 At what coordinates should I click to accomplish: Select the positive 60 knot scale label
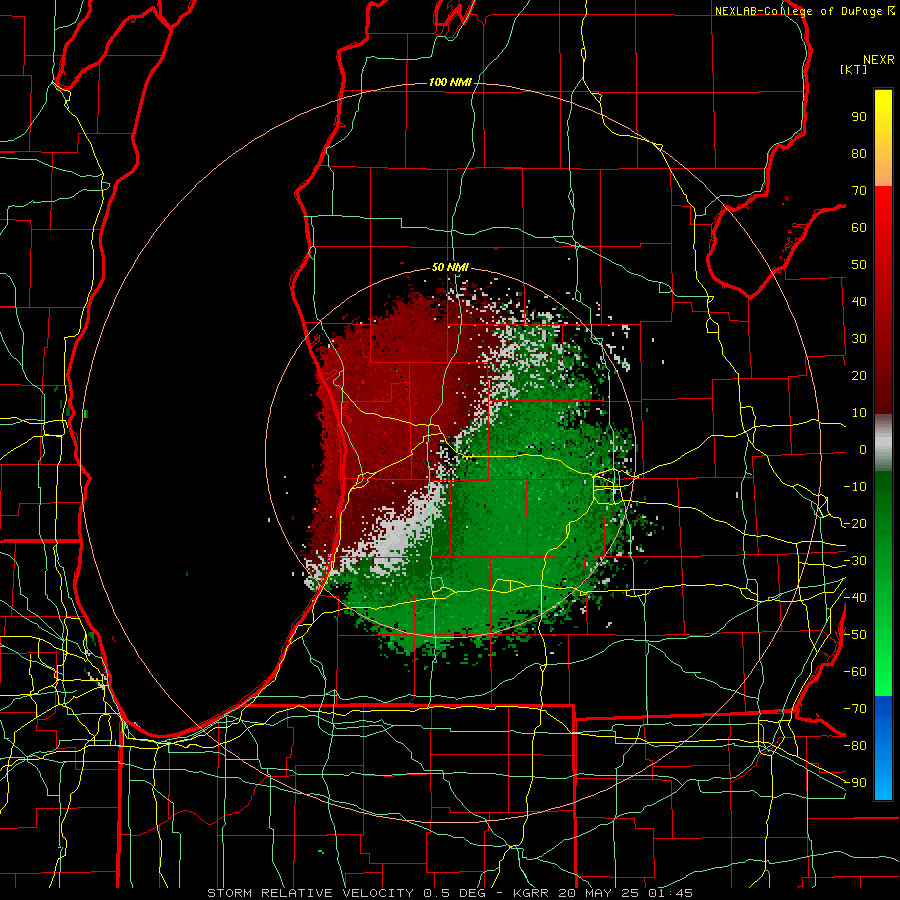tap(859, 227)
